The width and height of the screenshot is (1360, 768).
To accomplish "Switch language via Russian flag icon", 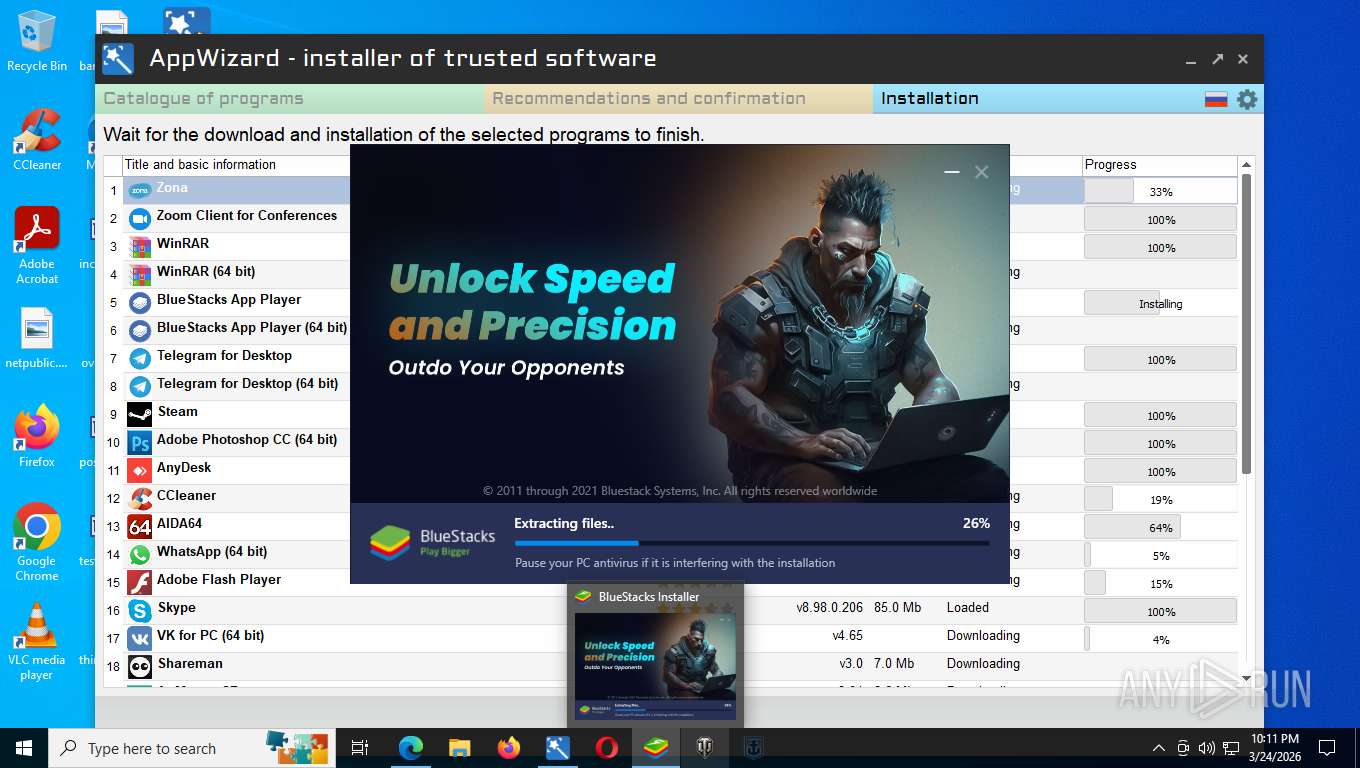I will click(1216, 99).
